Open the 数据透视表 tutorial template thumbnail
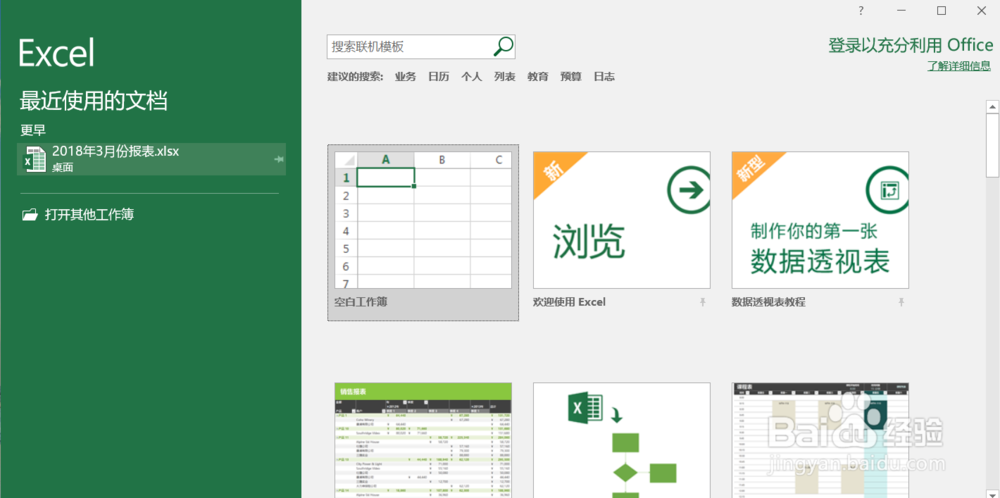This screenshot has width=1000, height=498. tap(820, 219)
